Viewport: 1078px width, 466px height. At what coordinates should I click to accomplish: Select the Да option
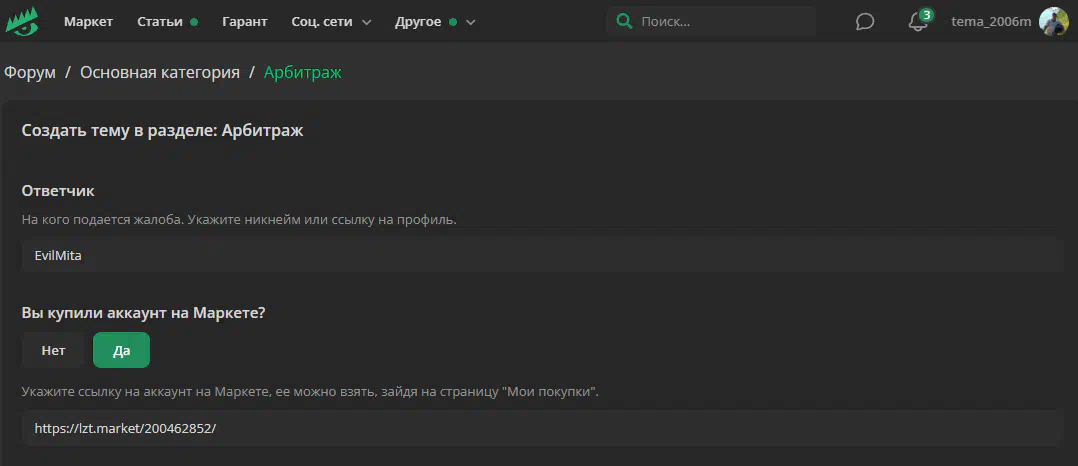pyautogui.click(x=121, y=351)
